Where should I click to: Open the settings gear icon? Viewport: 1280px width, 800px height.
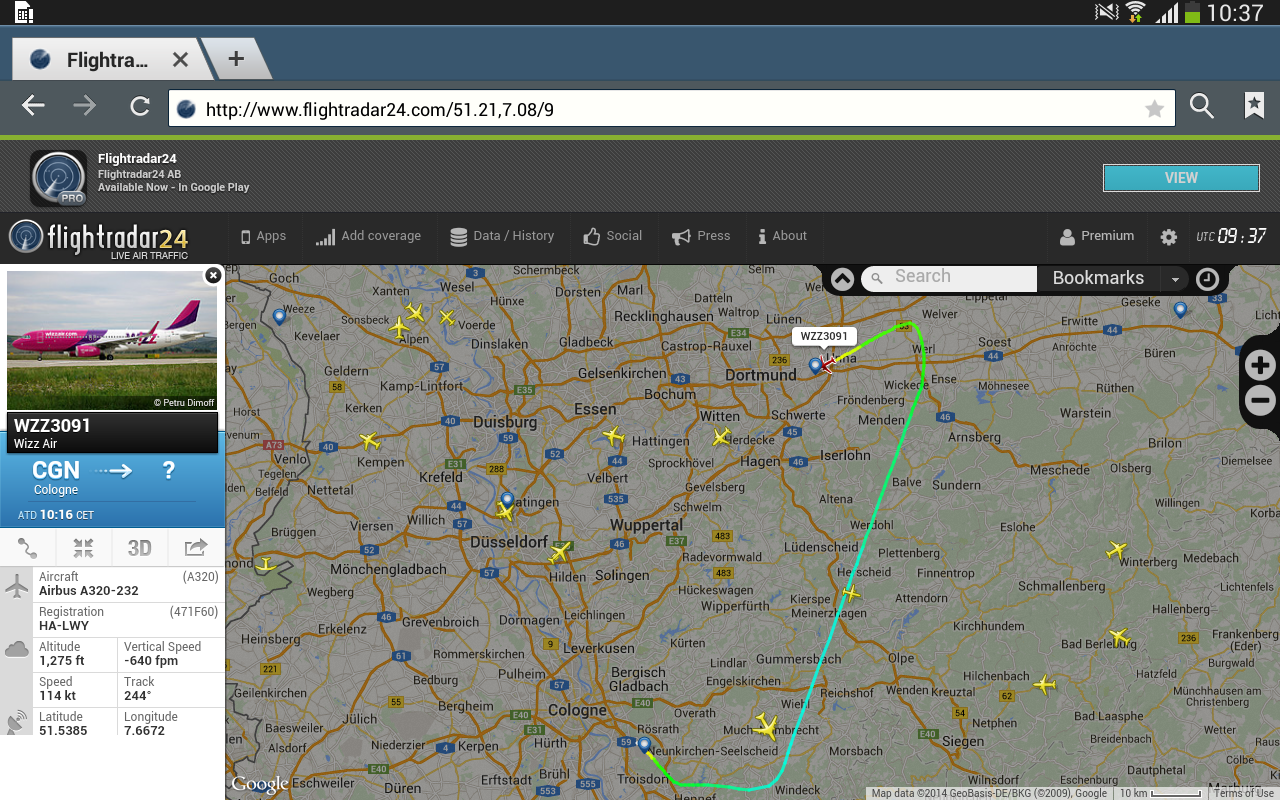tap(1168, 237)
